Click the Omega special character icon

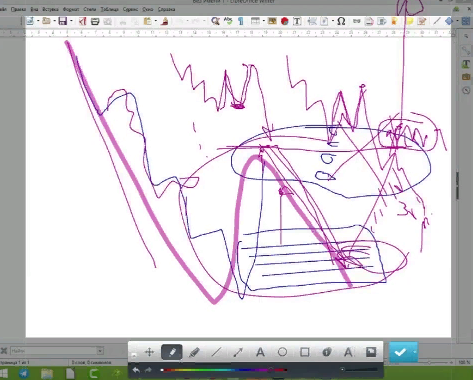click(x=341, y=21)
